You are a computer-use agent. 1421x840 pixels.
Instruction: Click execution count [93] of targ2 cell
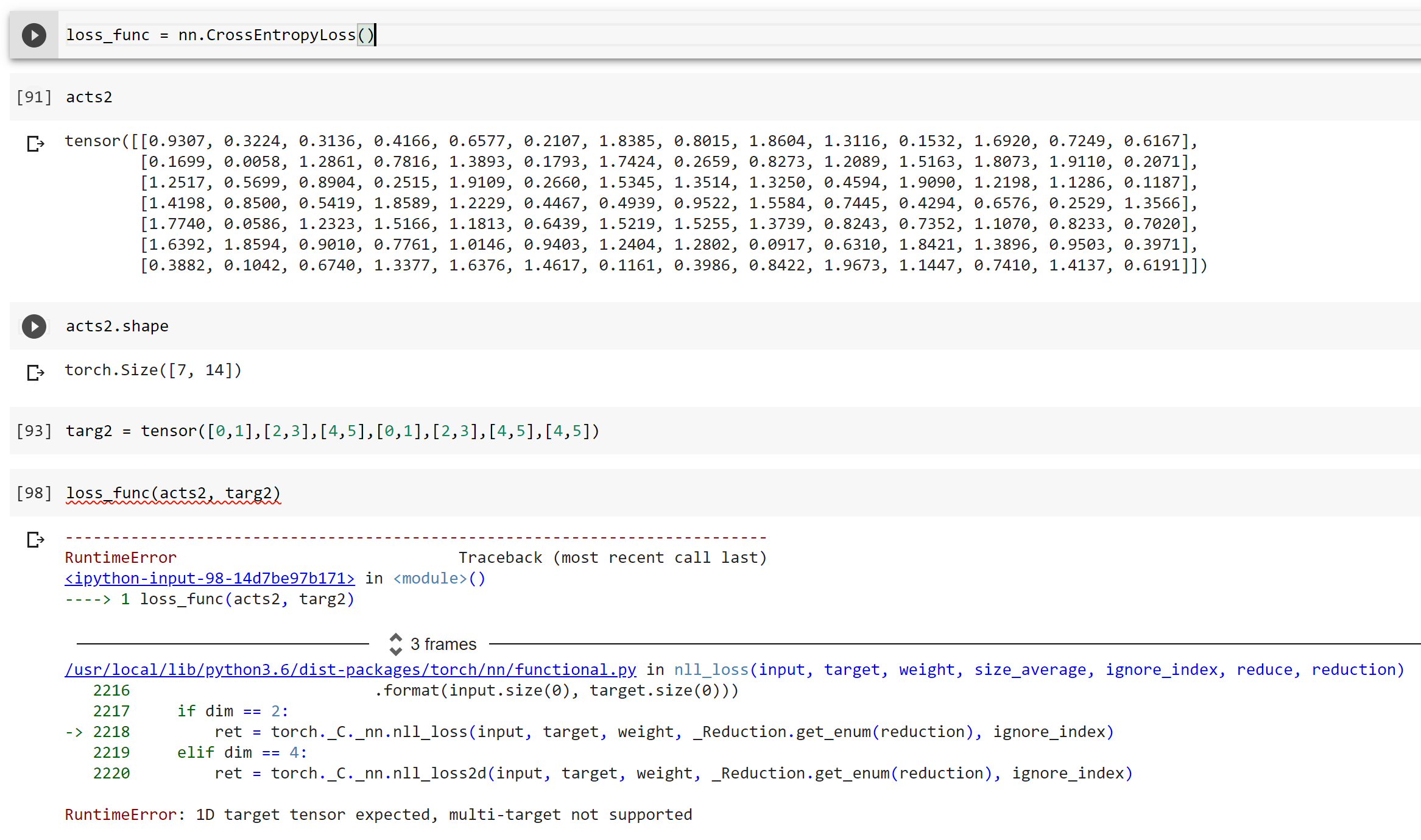(x=34, y=431)
